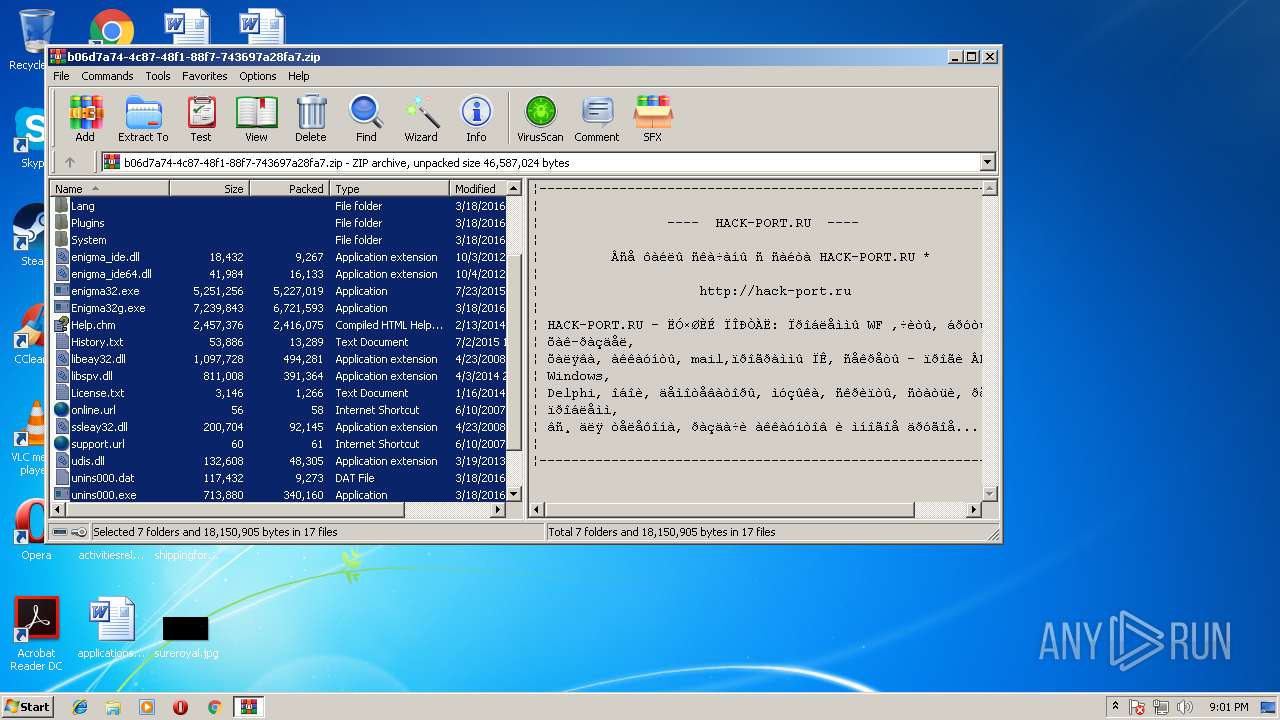
Task: Click the Extract To toolbar icon
Action: [143, 119]
